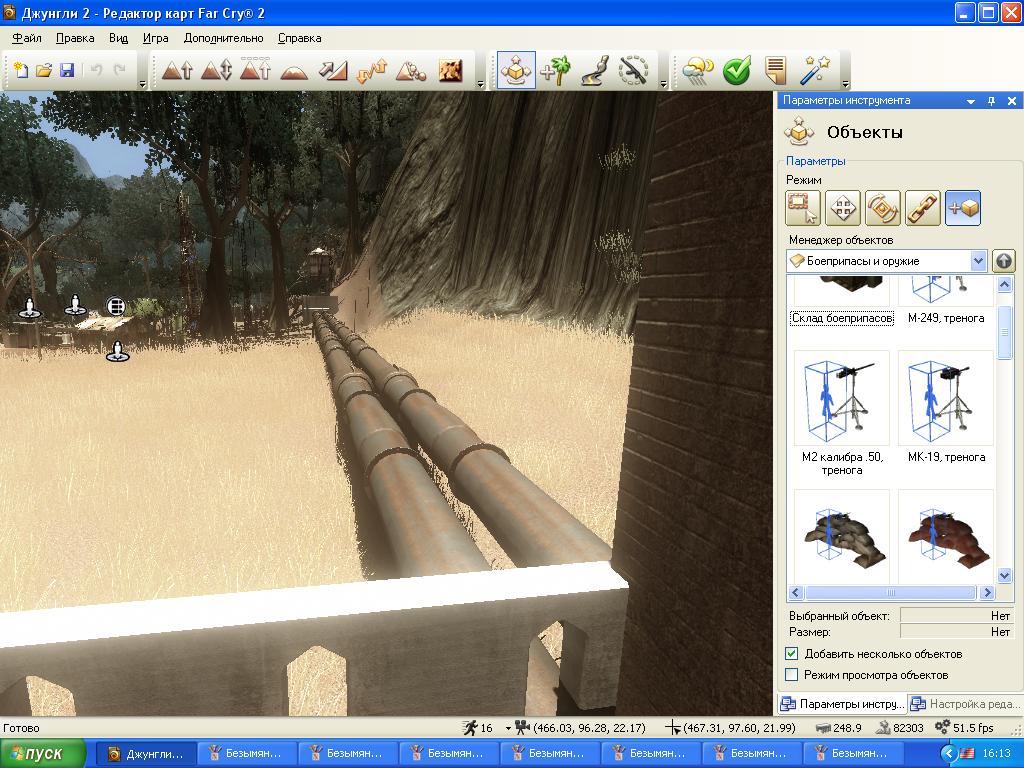This screenshot has height=768, width=1024.
Task: Select the Ramp terrain tool
Action: pos(333,70)
